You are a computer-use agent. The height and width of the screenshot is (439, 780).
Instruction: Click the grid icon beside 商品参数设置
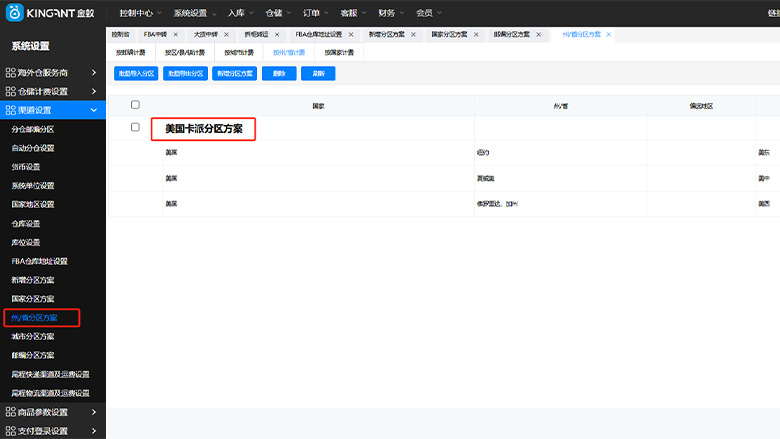point(10,412)
